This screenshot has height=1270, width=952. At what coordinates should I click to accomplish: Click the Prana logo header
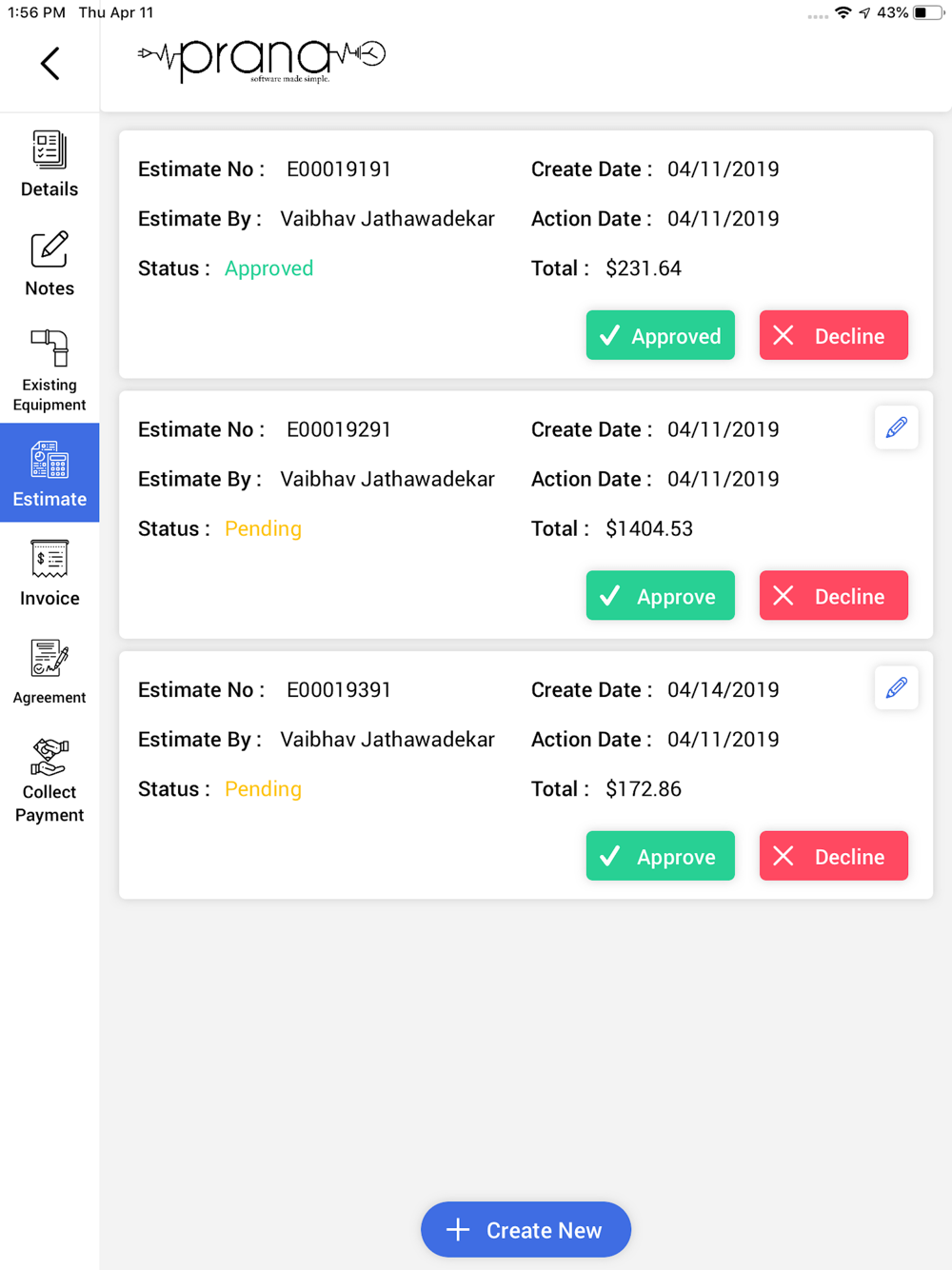pyautogui.click(x=262, y=62)
